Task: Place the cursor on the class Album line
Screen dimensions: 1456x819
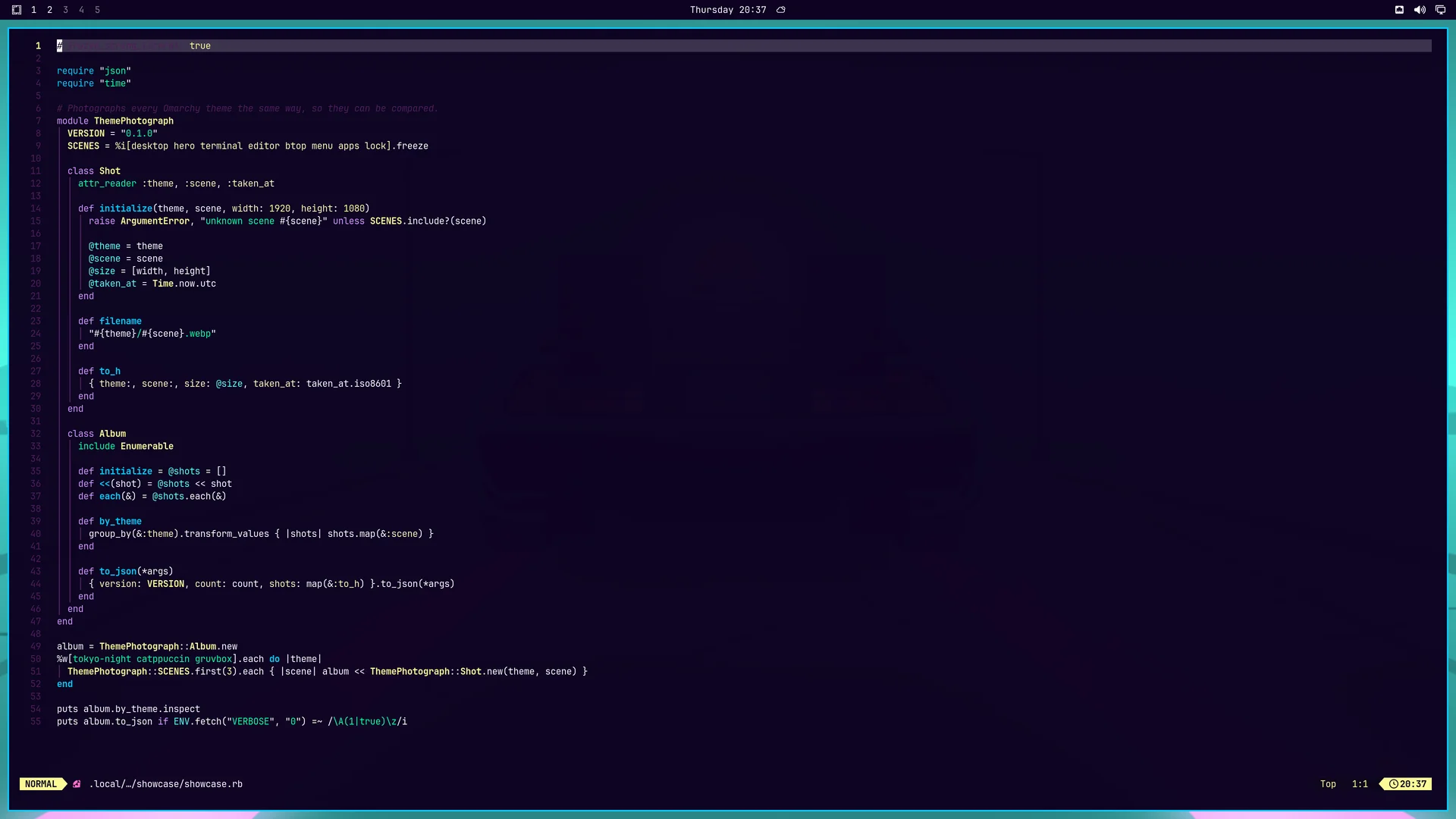Action: (96, 434)
